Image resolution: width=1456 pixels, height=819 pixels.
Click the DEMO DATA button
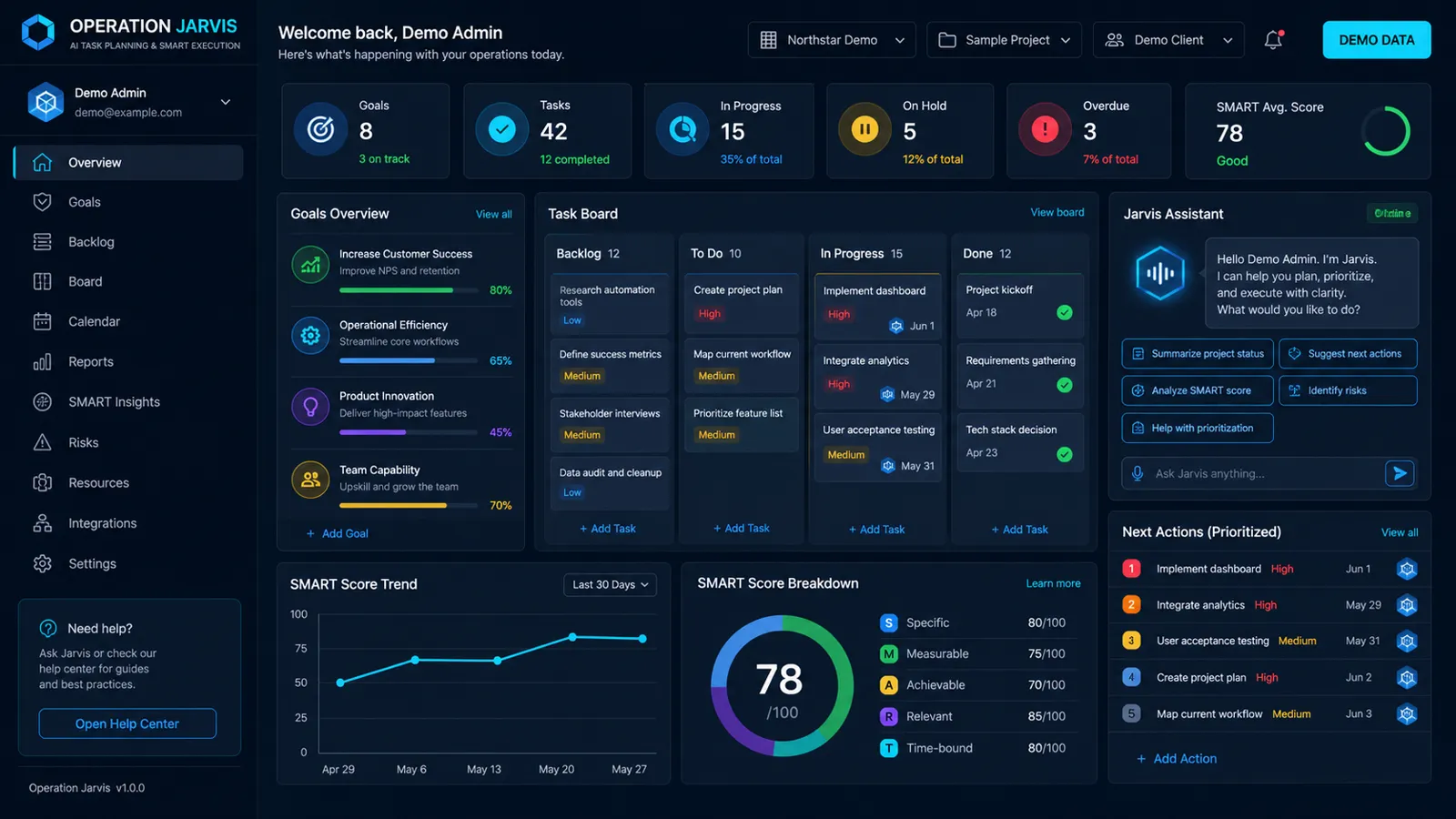1377,40
